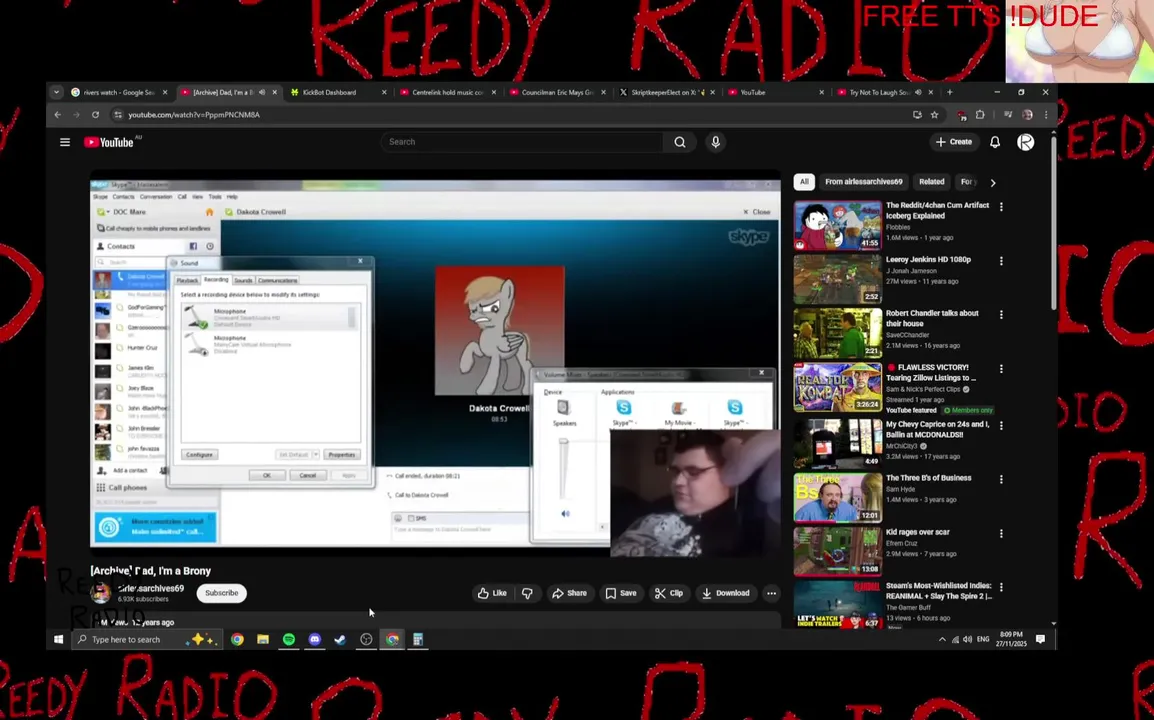Open the Windows Start menu
Viewport: 1154px width, 720px height.
click(x=58, y=639)
